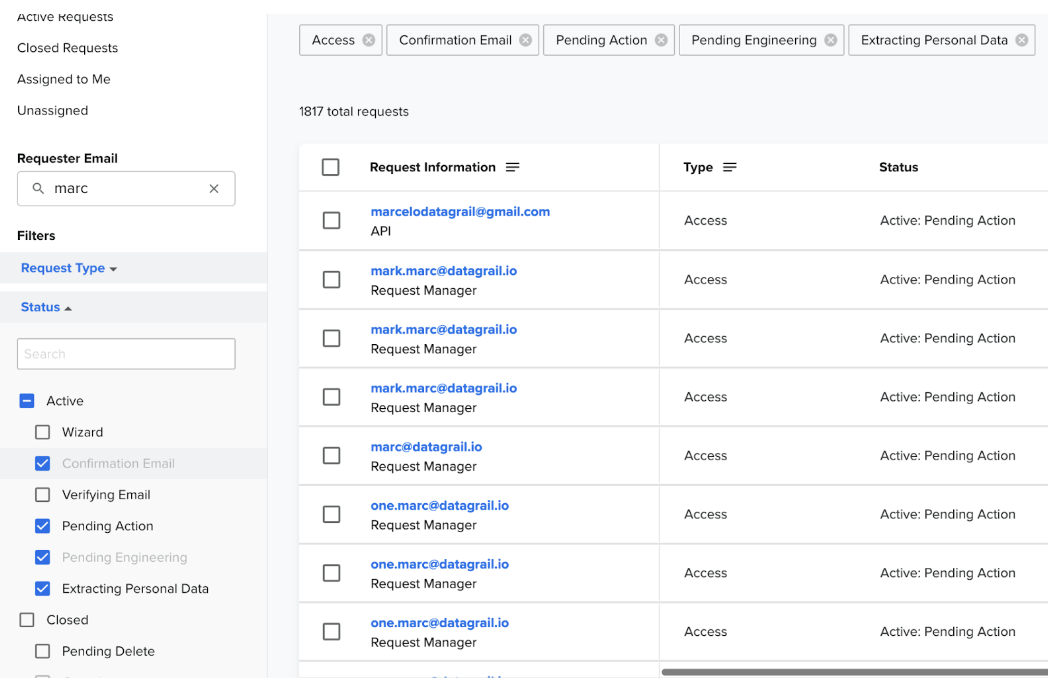Toggle the select-all requests checkbox
Viewport: 1050px width, 678px height.
tap(331, 167)
